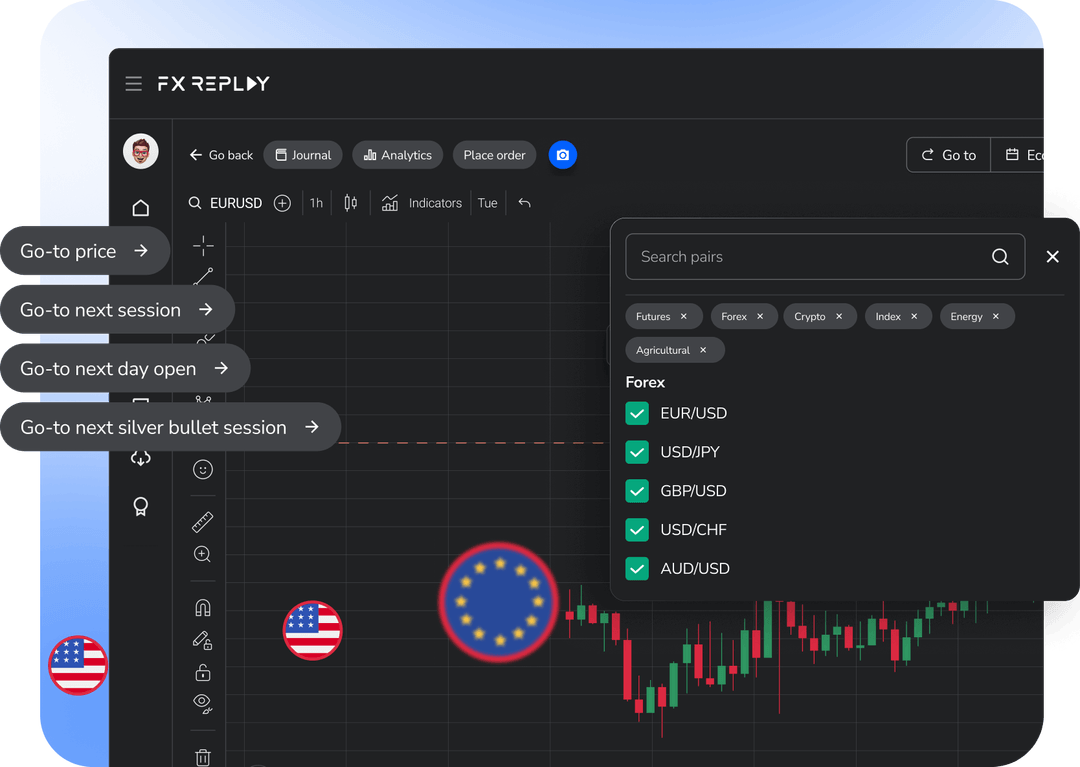
Task: Toggle drawings visibility with the eye icon
Action: pyautogui.click(x=202, y=703)
